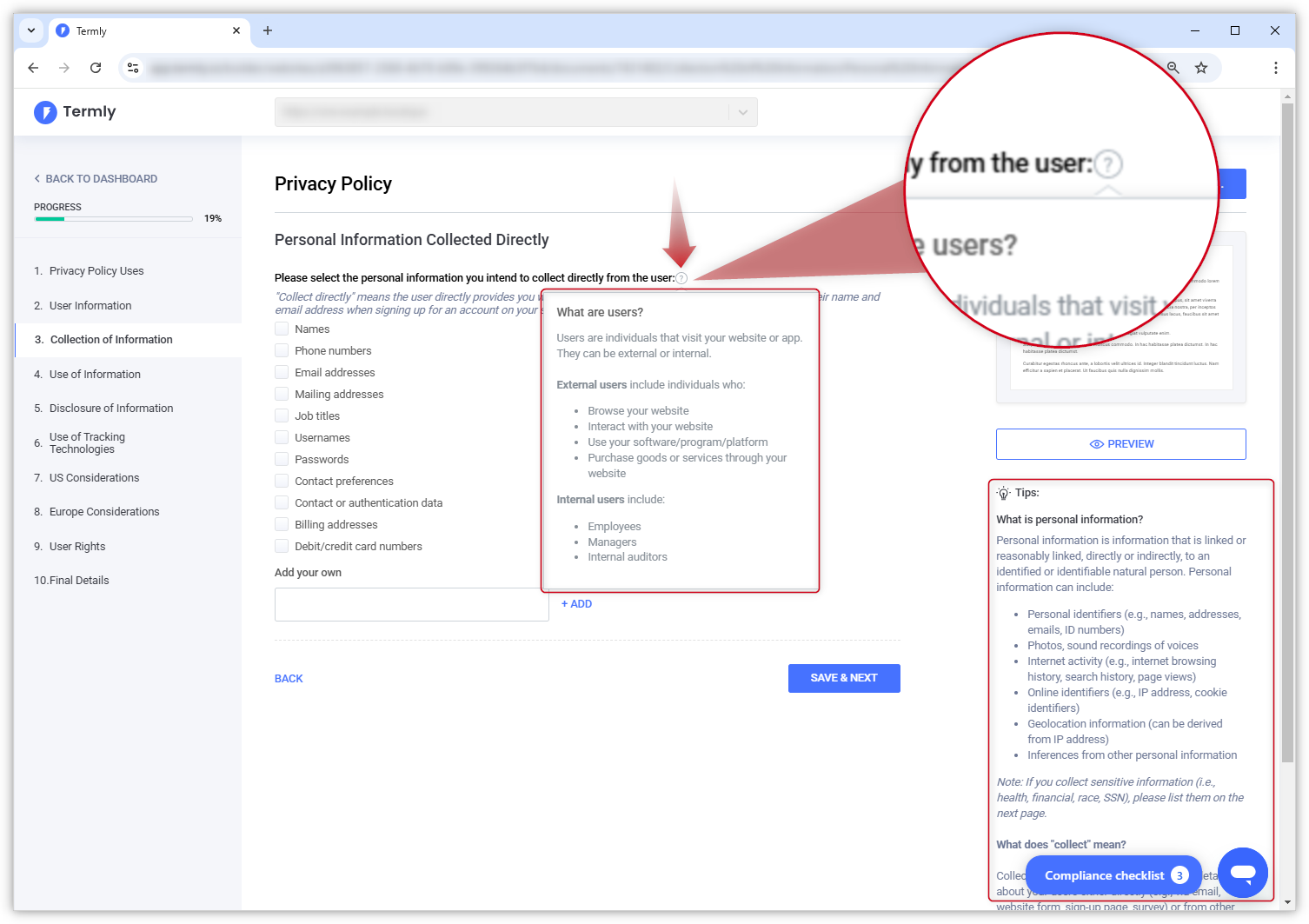
Task: Open the tab search chevron
Action: click(30, 30)
